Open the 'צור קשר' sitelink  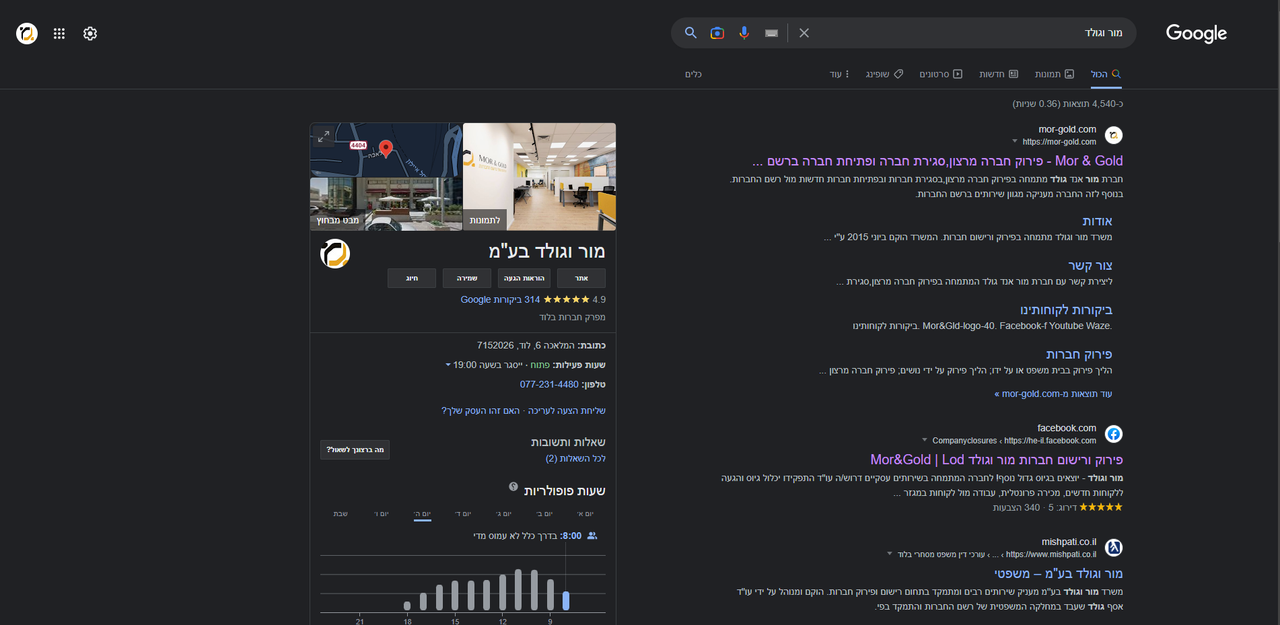pyautogui.click(x=1090, y=265)
